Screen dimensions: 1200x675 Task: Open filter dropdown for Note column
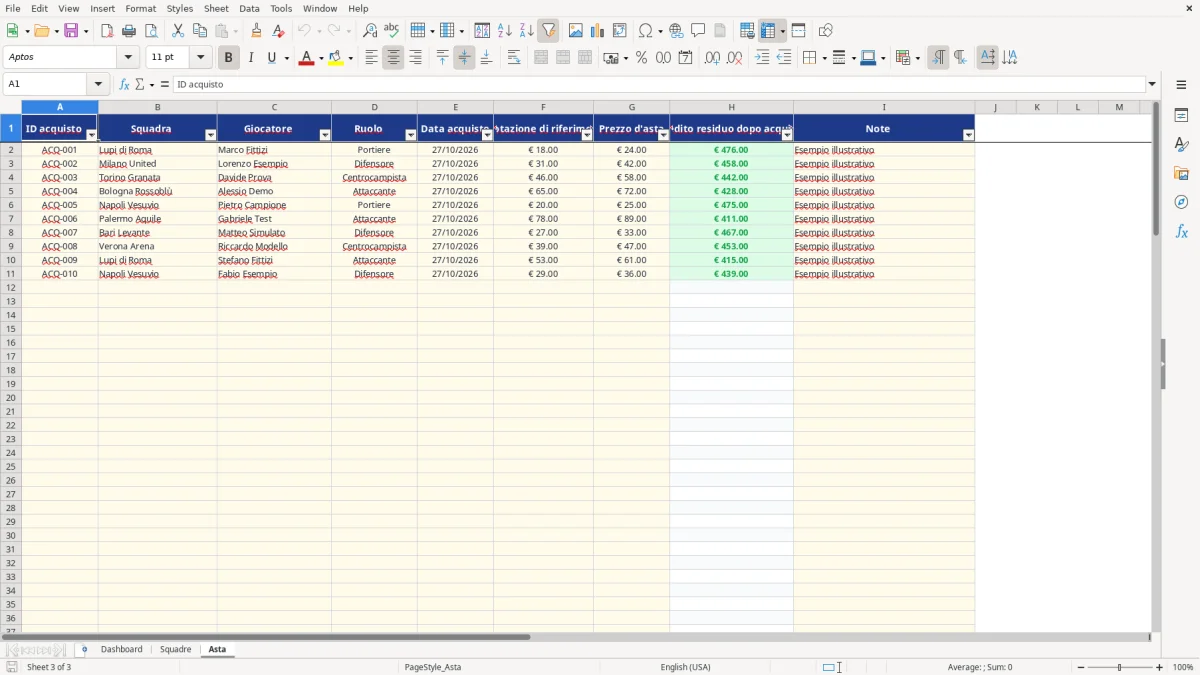pos(967,135)
